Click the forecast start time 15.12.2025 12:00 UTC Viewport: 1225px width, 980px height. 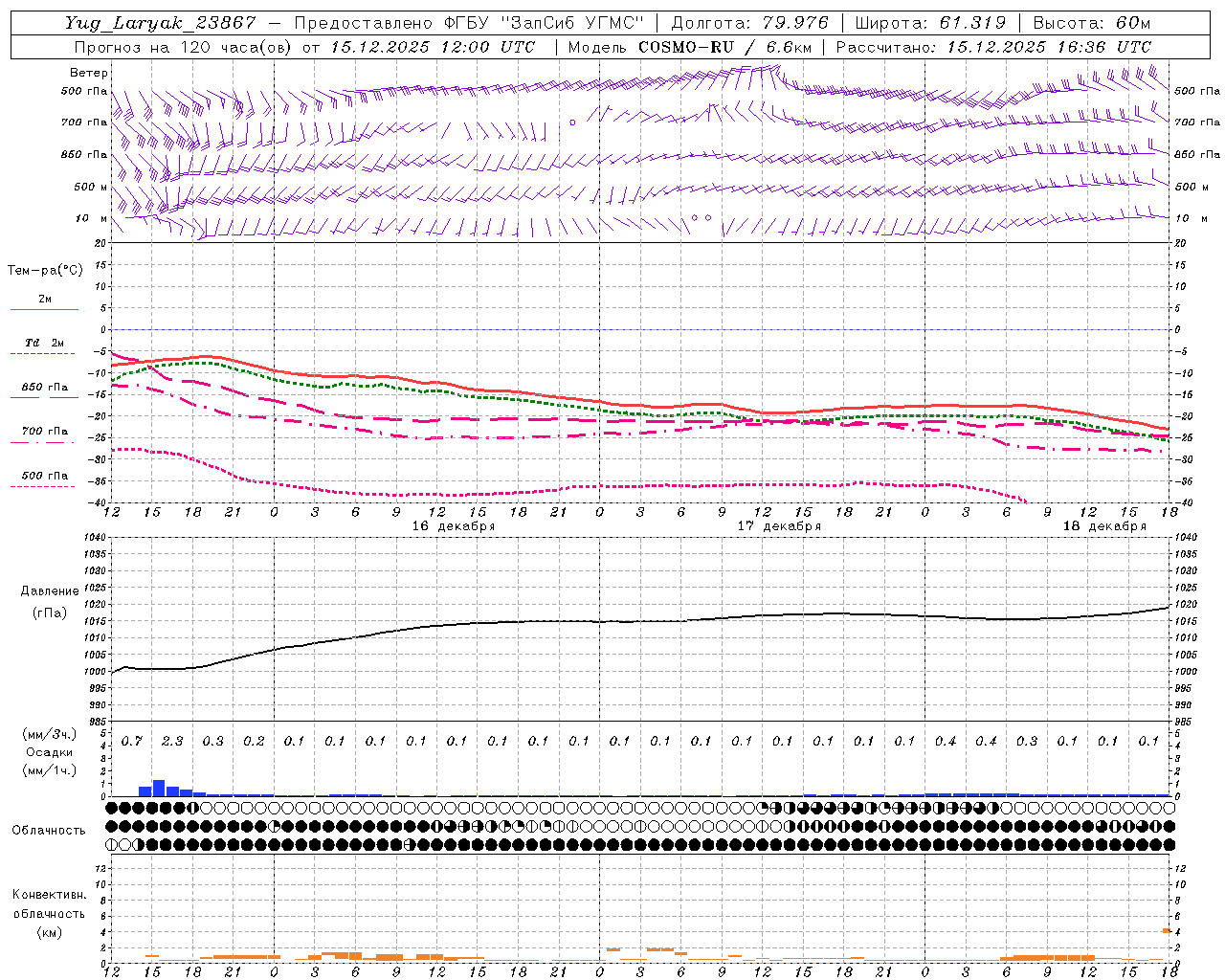coord(433,47)
